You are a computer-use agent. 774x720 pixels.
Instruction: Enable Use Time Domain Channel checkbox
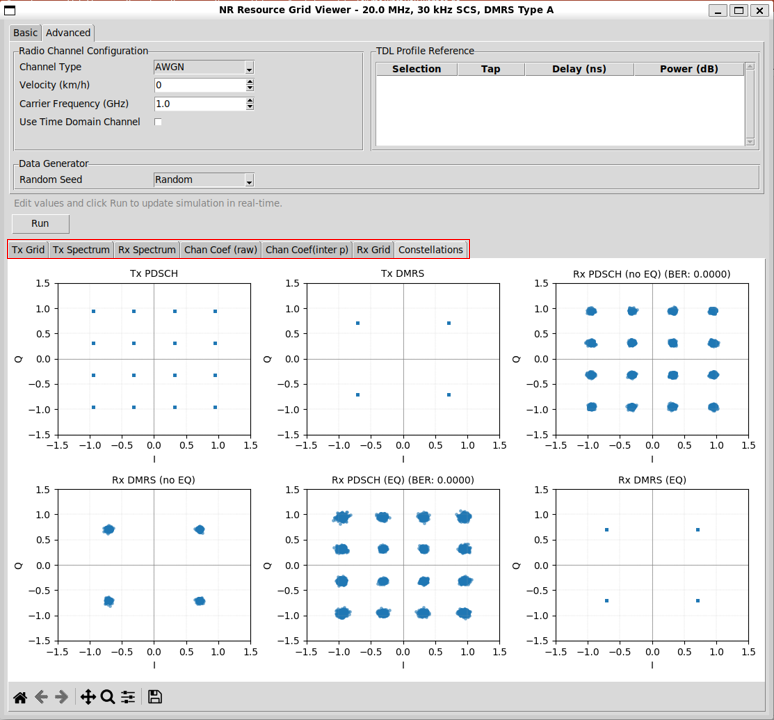tap(158, 122)
